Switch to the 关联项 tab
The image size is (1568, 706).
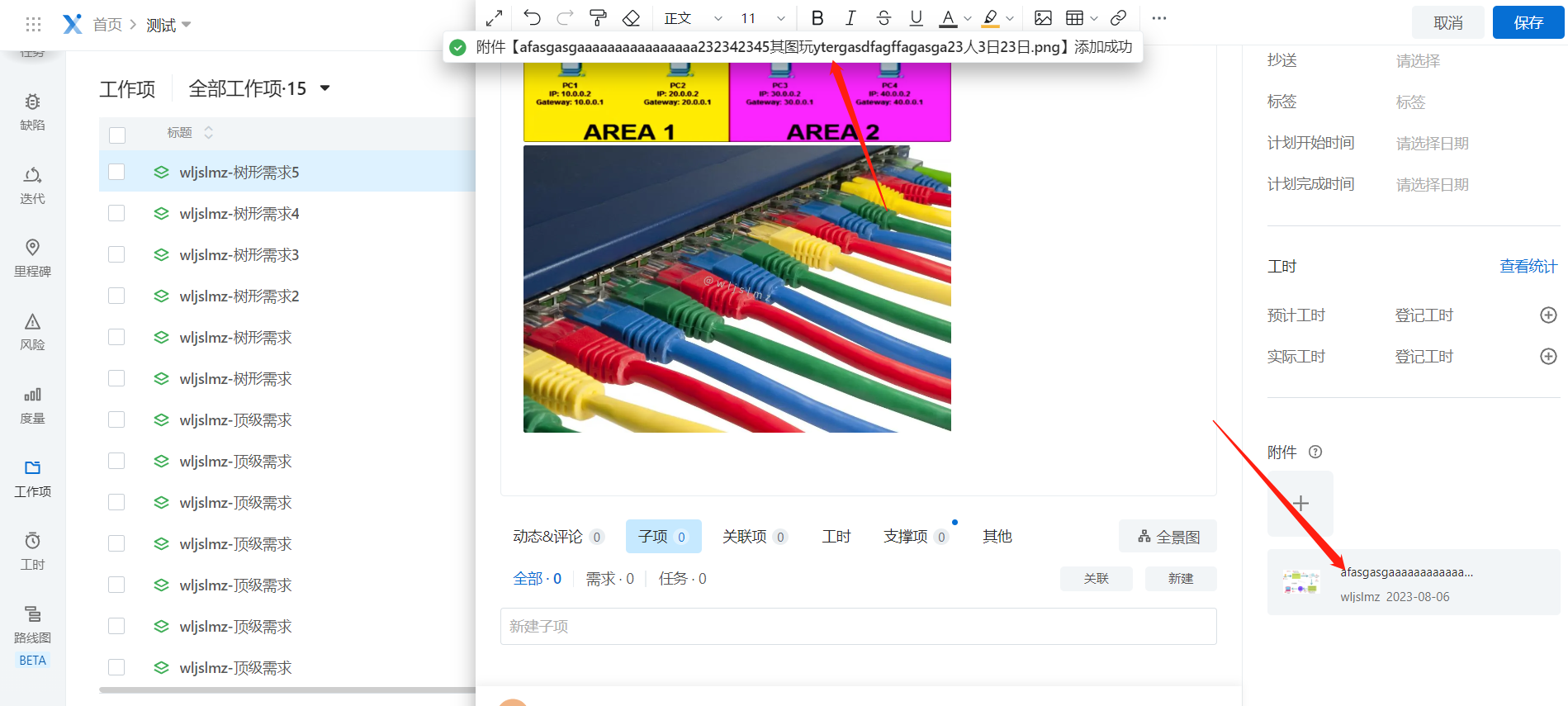point(754,537)
